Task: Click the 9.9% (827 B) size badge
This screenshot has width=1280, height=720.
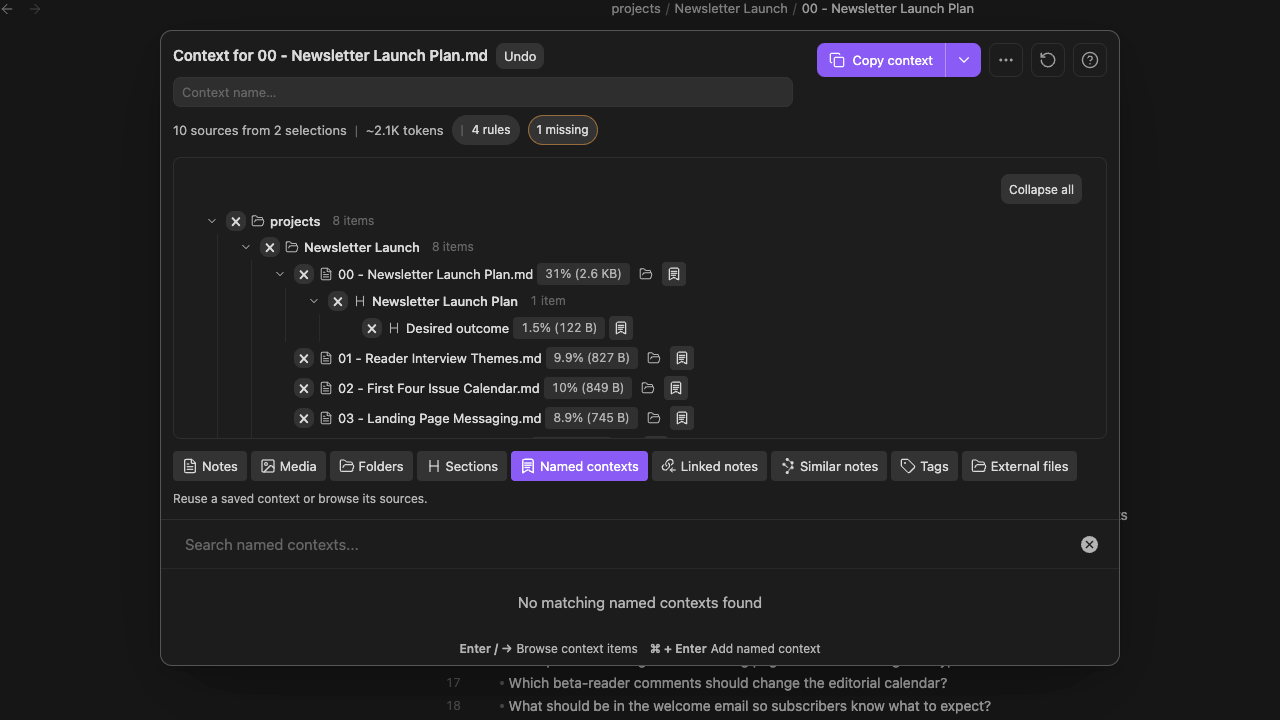Action: tap(591, 358)
